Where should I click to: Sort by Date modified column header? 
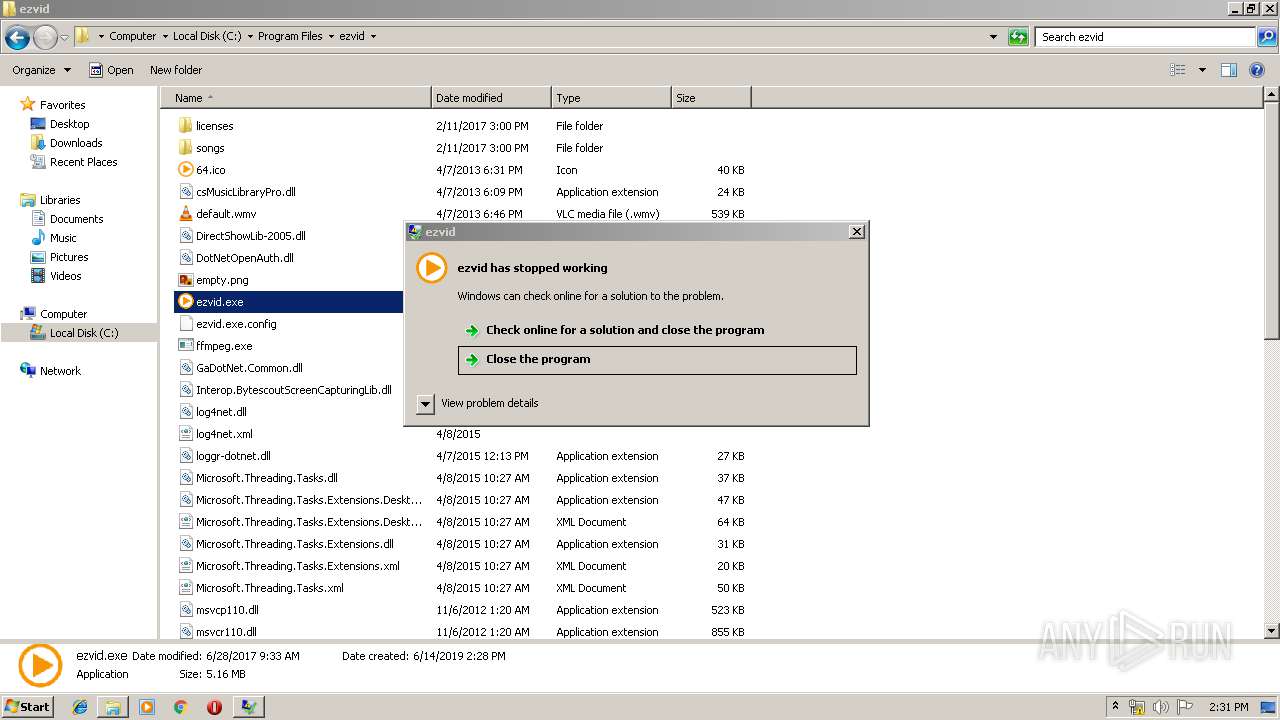point(491,98)
